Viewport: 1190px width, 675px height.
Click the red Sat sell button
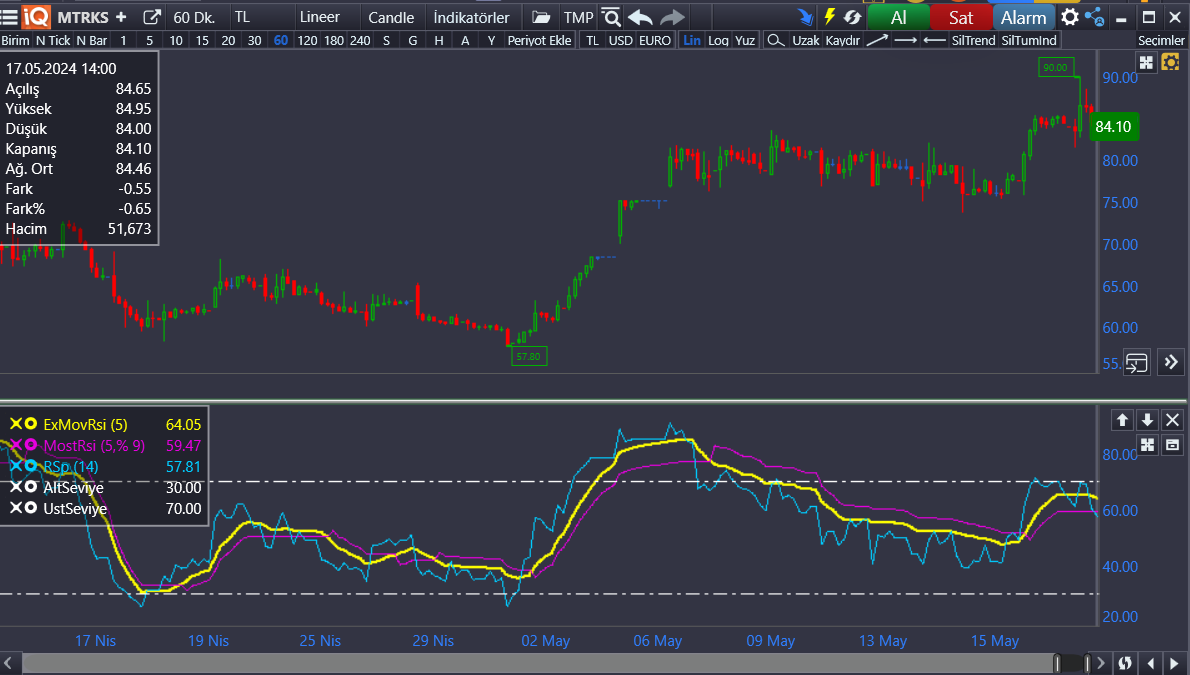[x=961, y=17]
